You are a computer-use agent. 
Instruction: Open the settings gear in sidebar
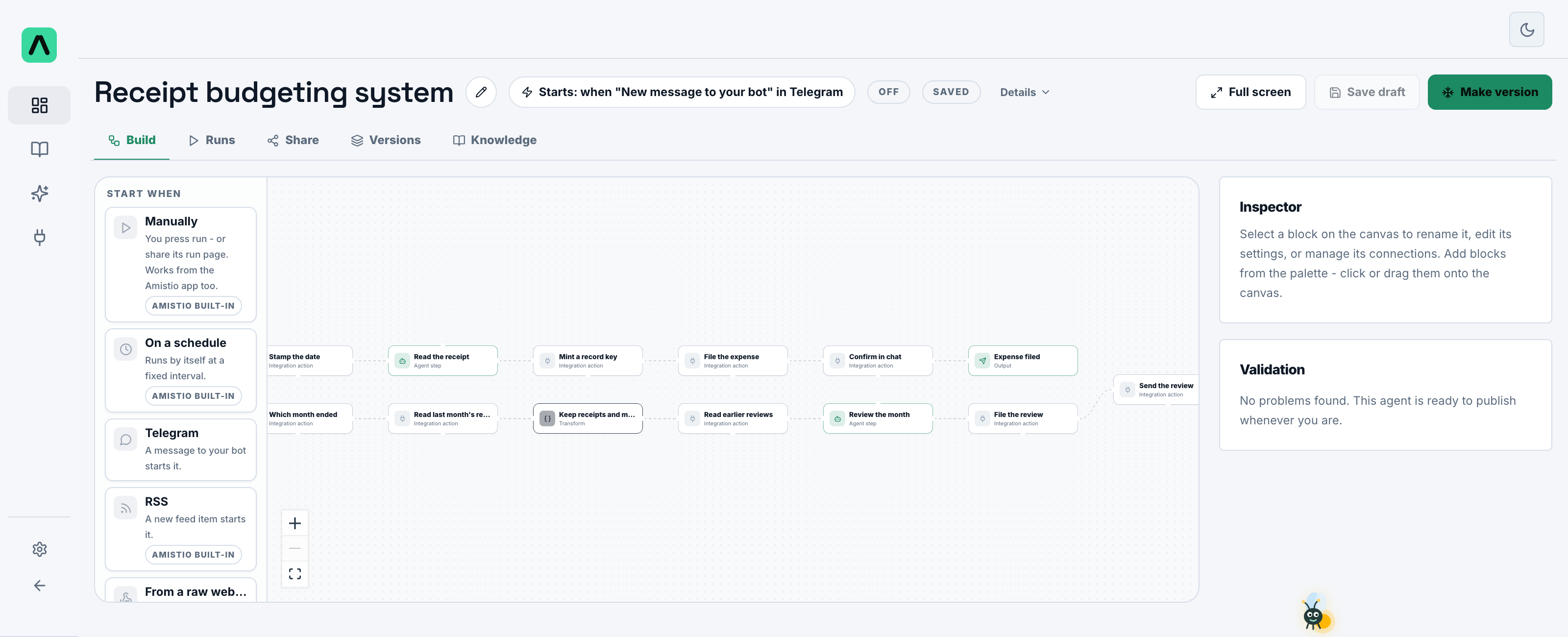[x=40, y=549]
